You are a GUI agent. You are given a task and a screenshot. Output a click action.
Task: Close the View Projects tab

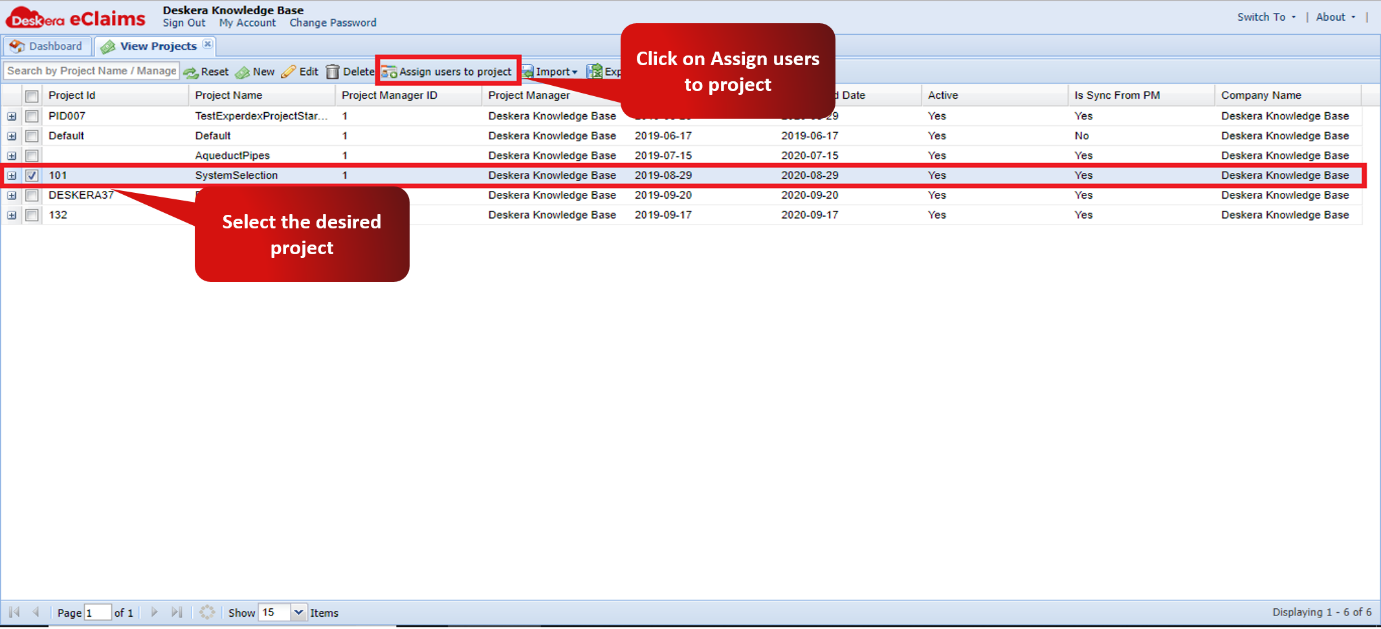(x=207, y=44)
